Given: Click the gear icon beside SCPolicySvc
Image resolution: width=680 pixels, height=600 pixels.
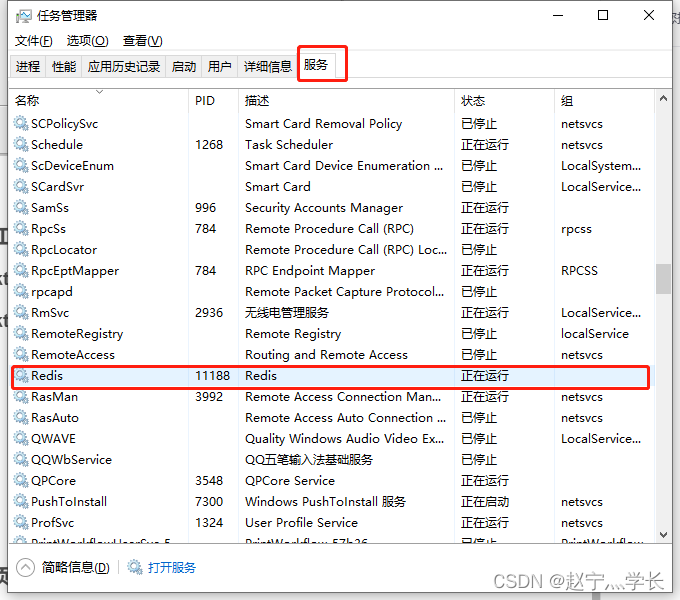Looking at the screenshot, I should (x=21, y=124).
